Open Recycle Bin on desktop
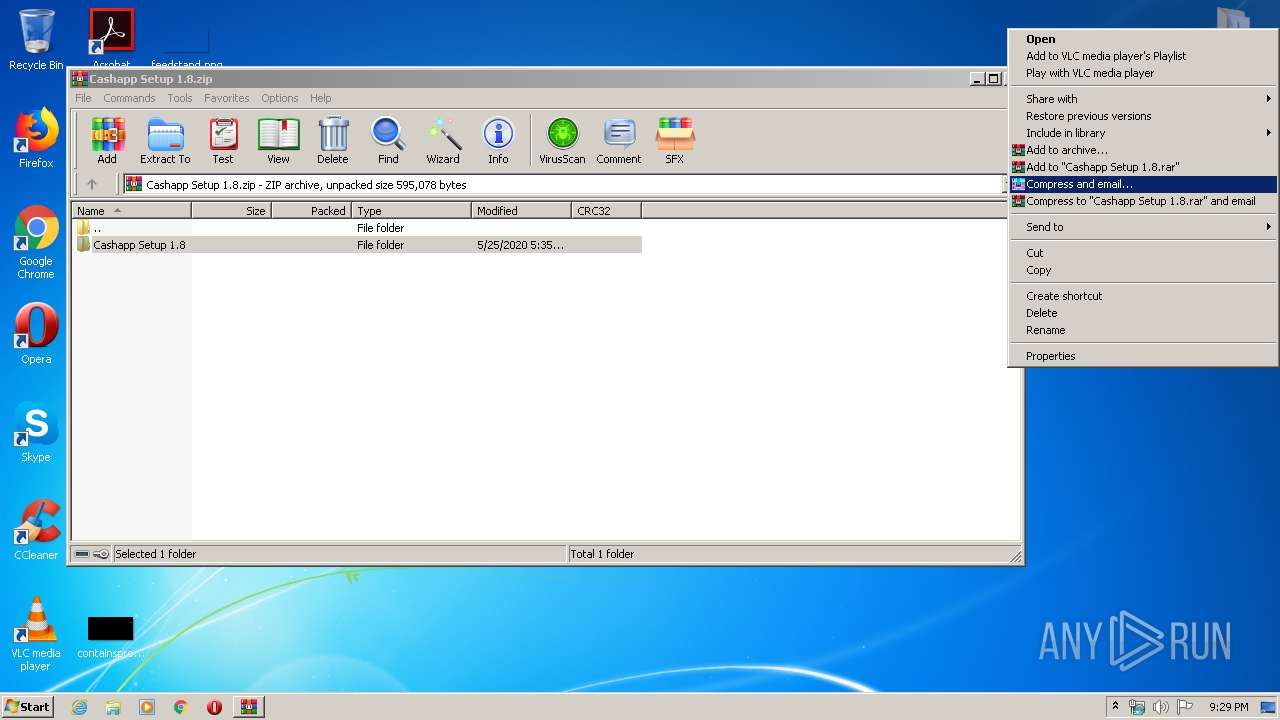The height and width of the screenshot is (720, 1280). [36, 40]
